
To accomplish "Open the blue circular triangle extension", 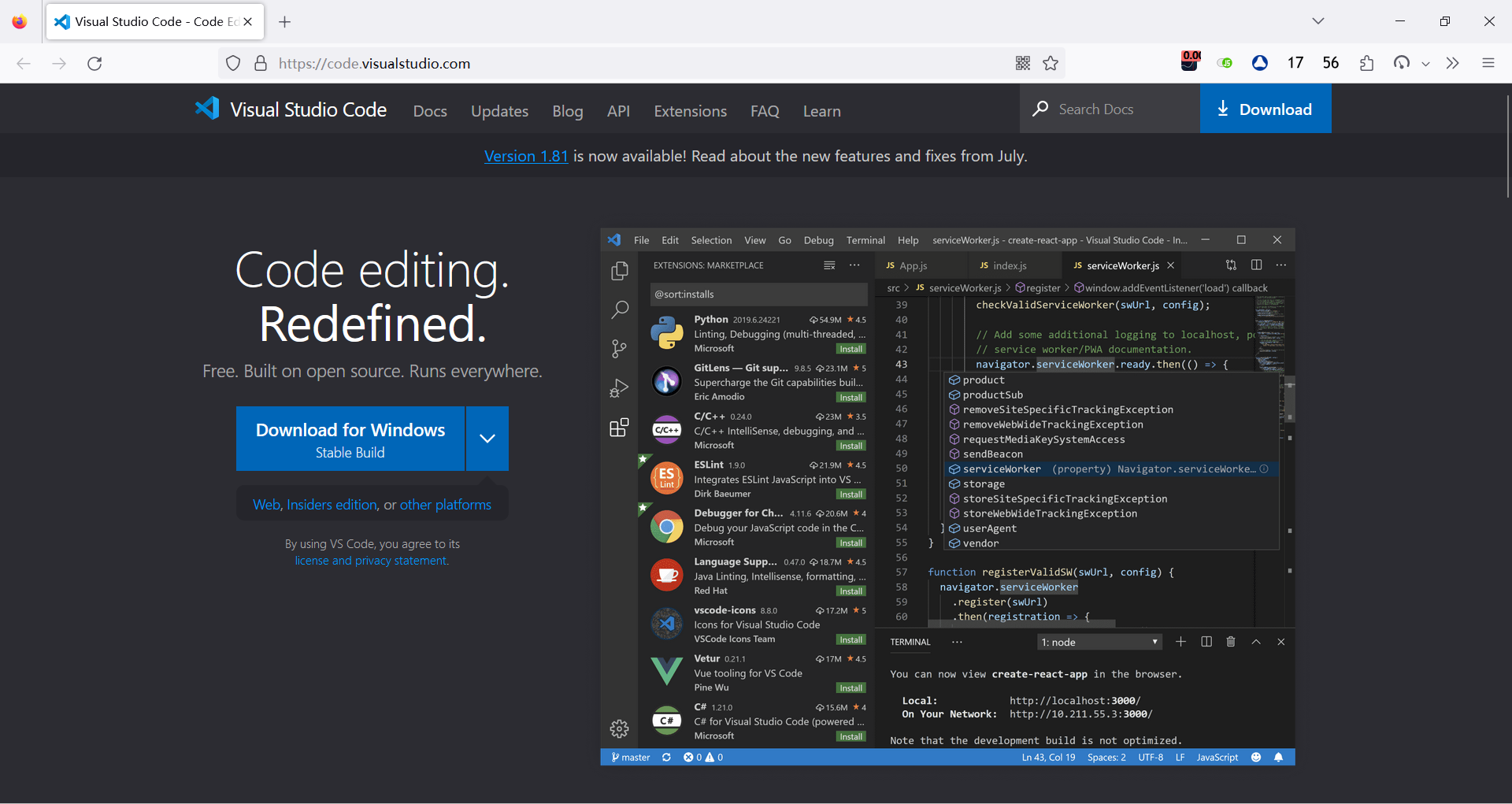I will coord(1260,63).
